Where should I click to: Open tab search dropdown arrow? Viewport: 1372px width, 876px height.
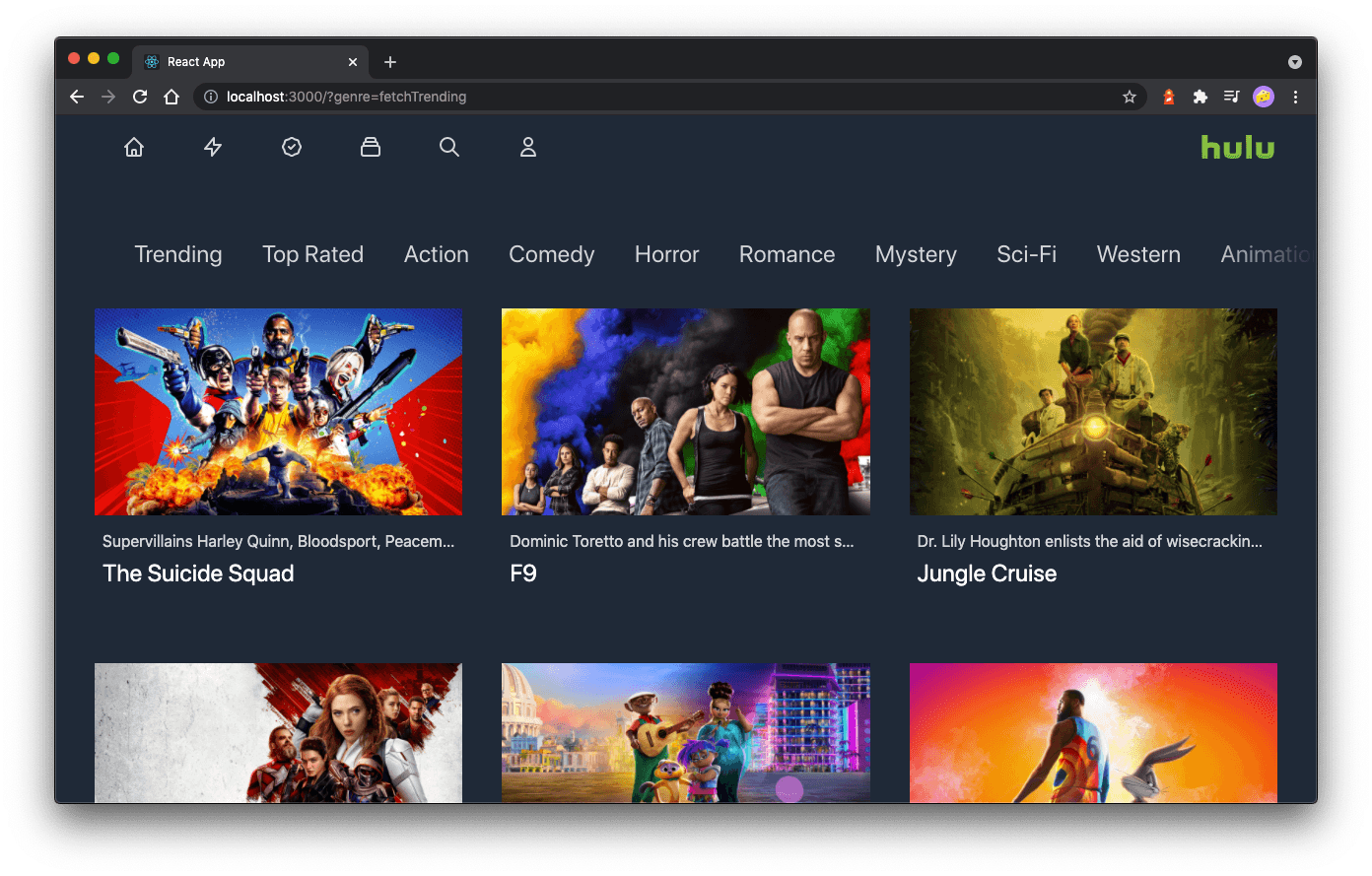1295,62
